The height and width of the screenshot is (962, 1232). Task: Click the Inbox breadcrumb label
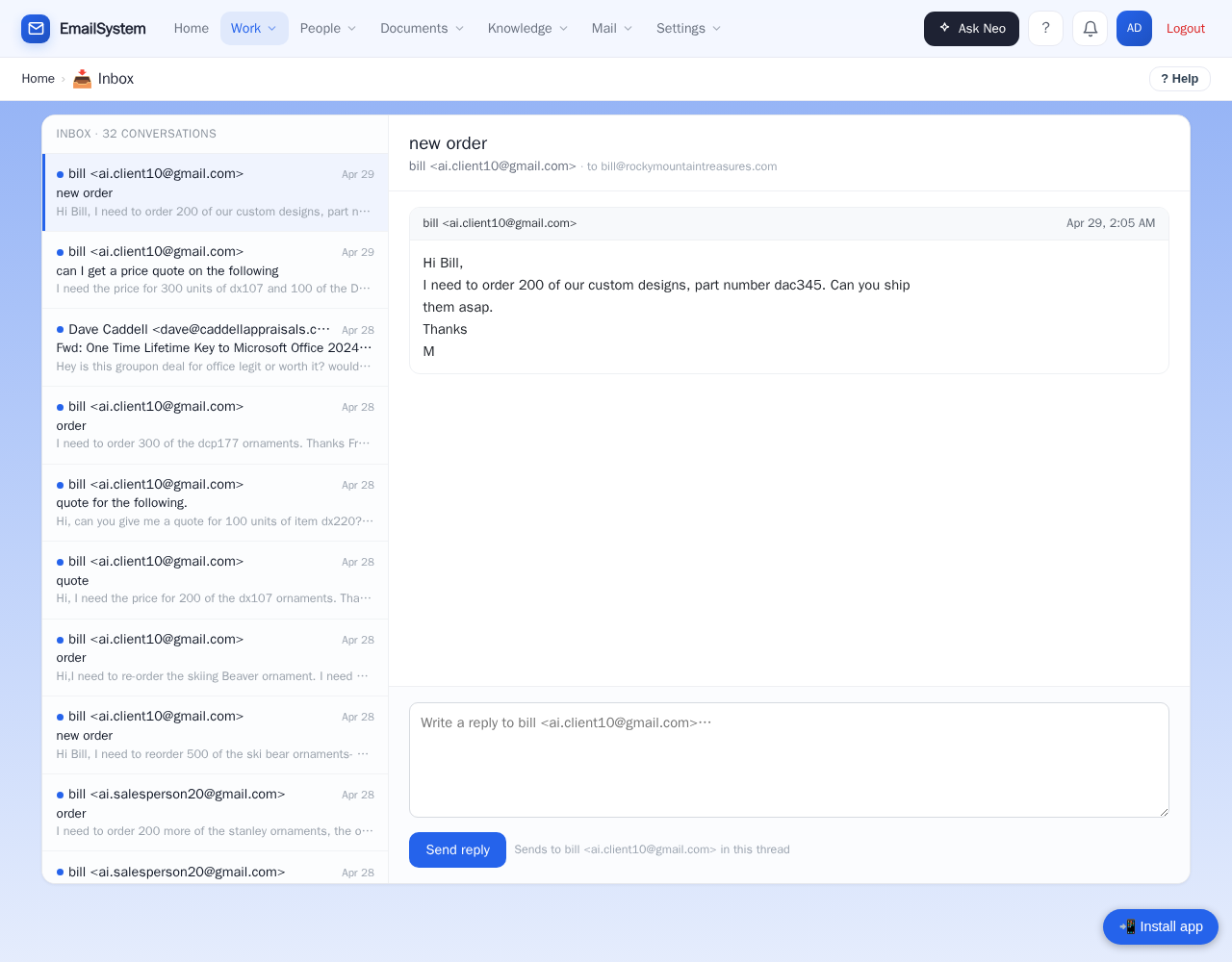[115, 79]
